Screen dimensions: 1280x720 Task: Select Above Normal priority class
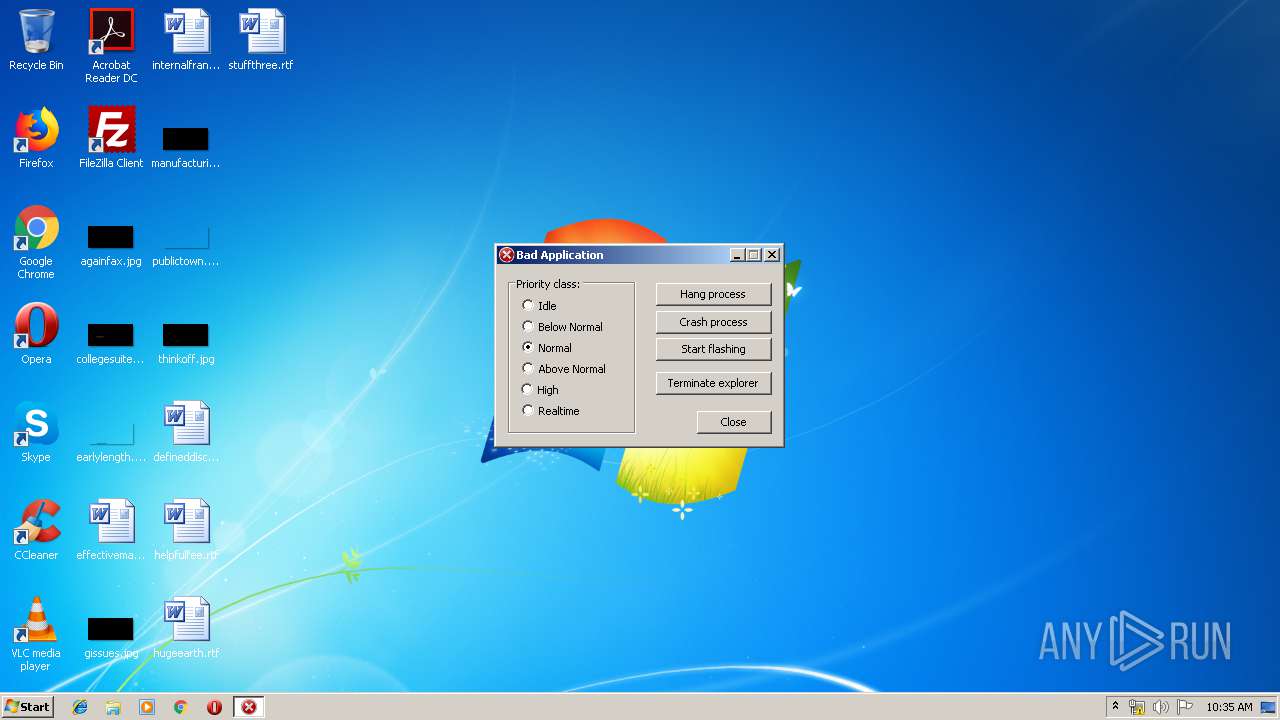(x=564, y=368)
